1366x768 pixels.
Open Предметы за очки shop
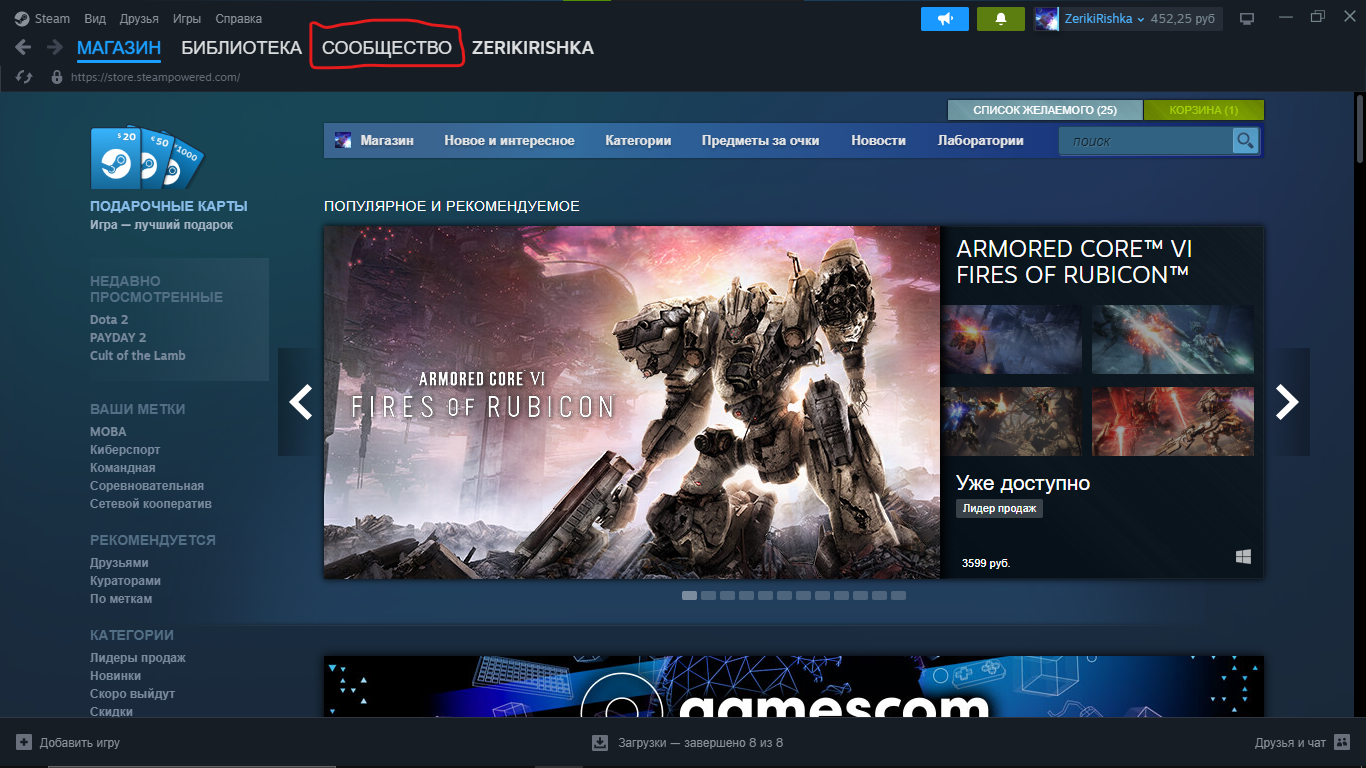click(x=761, y=141)
